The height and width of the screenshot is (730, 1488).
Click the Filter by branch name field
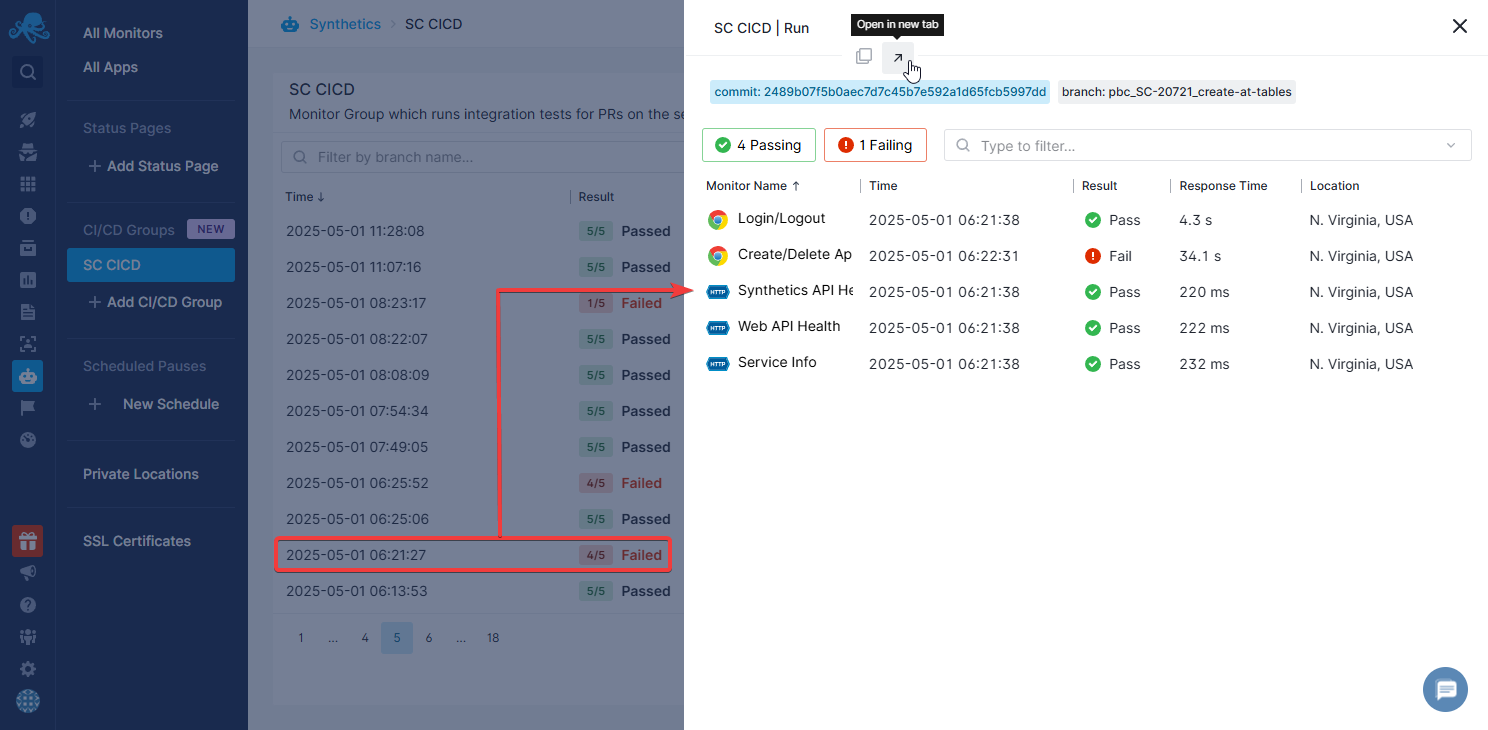[x=482, y=157]
